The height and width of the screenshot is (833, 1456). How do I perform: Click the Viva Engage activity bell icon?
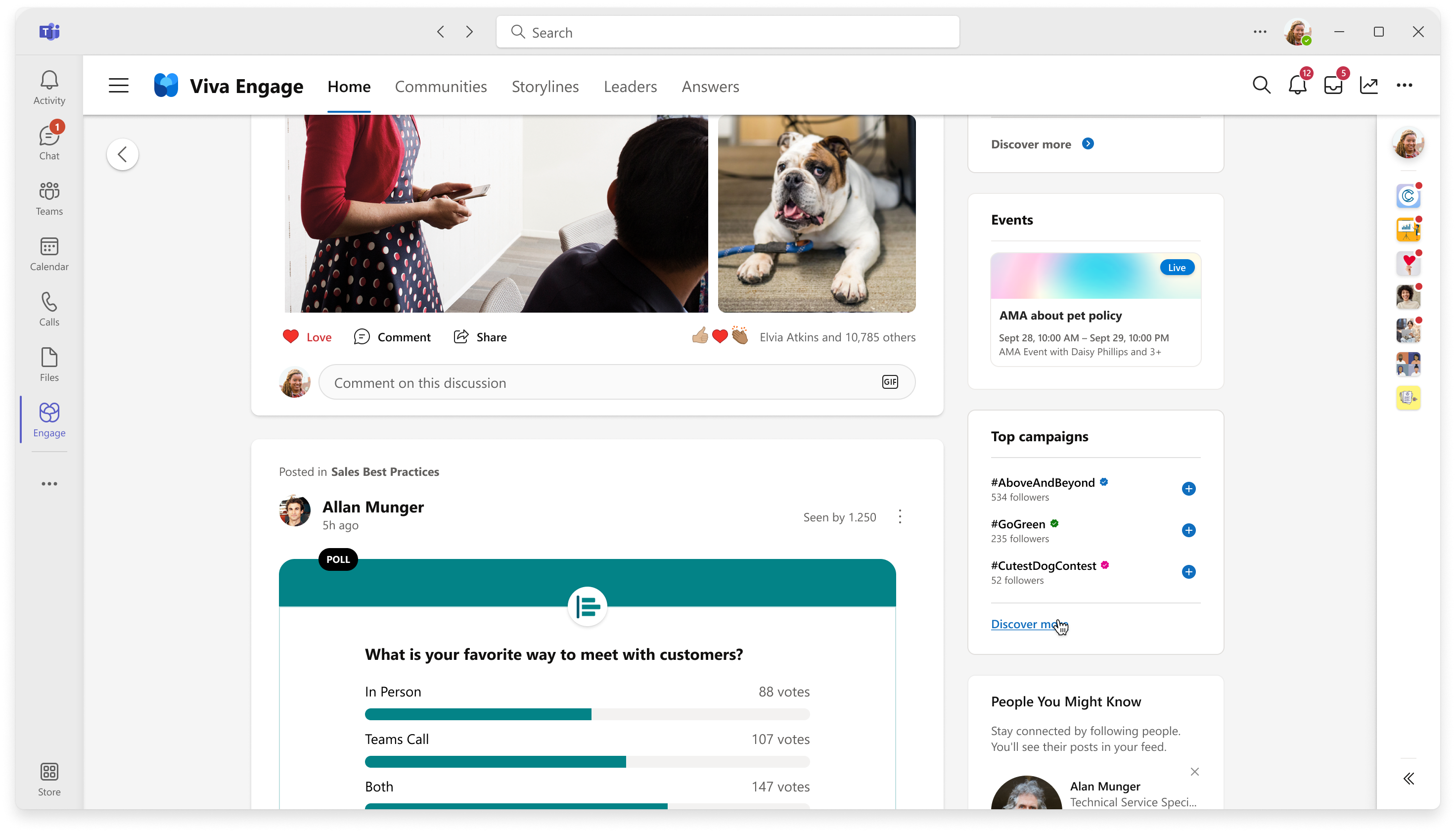tap(1297, 85)
